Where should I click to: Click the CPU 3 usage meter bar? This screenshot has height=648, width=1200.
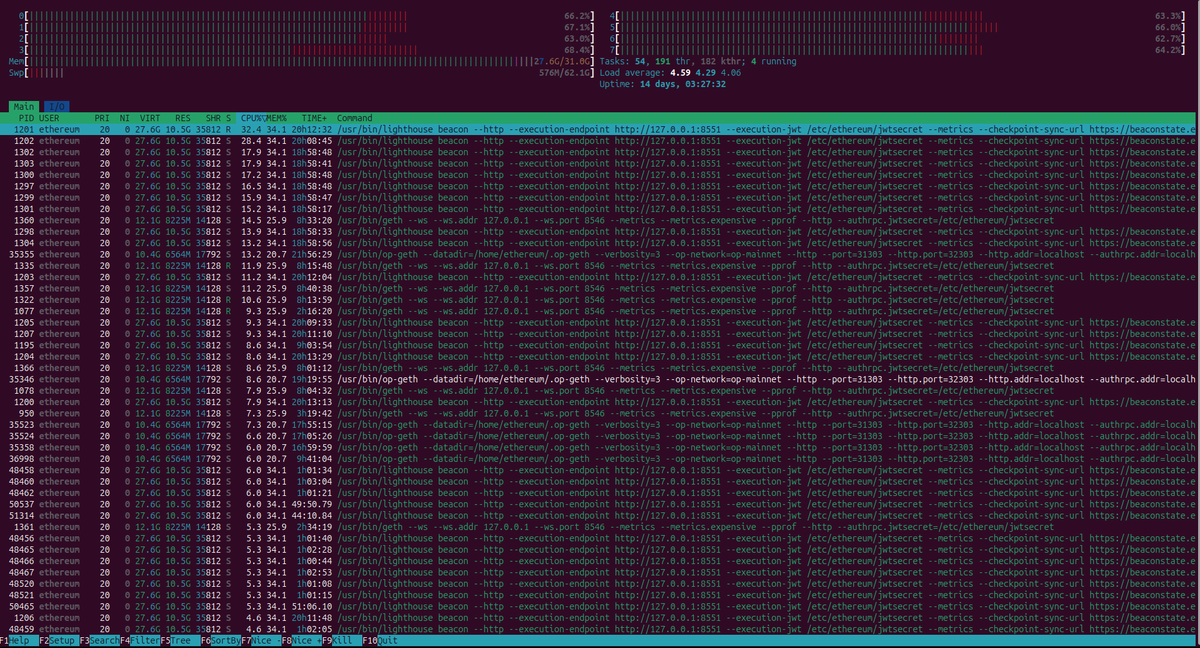point(306,49)
